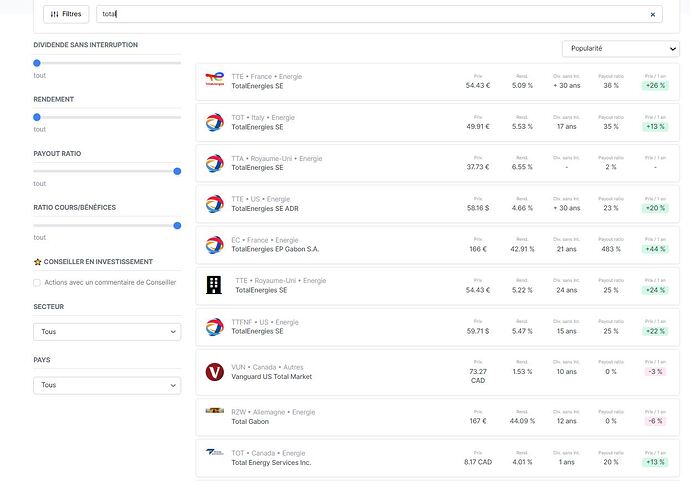This screenshot has height=481, width=690.
Task: Click the logo of TotalEnergies EP Gabon
Action: coord(215,245)
